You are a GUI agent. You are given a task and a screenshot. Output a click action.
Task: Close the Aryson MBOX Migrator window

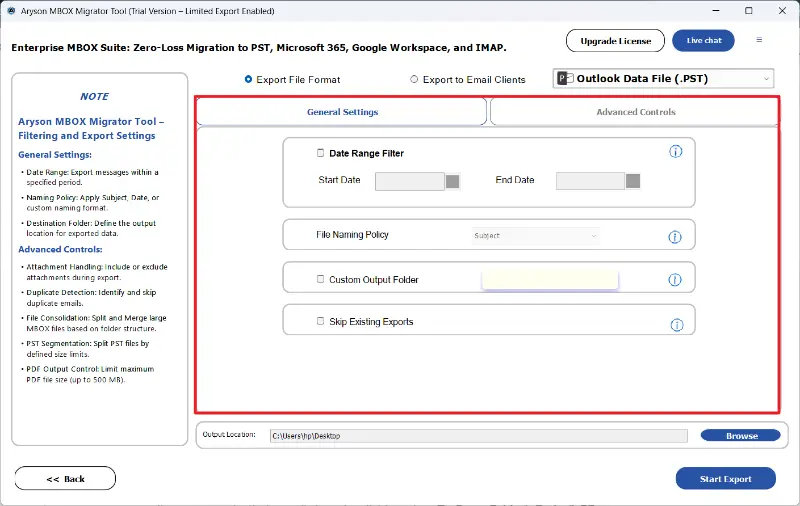(x=782, y=11)
